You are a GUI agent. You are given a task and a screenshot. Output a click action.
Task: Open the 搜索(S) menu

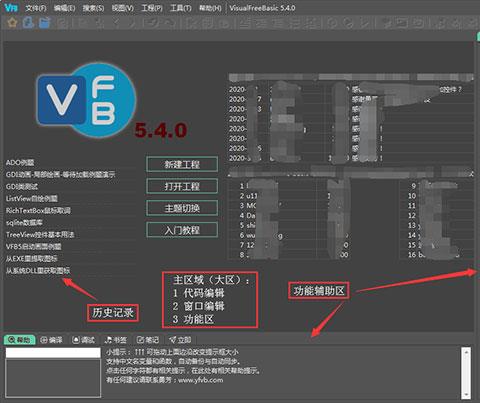pyautogui.click(x=93, y=8)
